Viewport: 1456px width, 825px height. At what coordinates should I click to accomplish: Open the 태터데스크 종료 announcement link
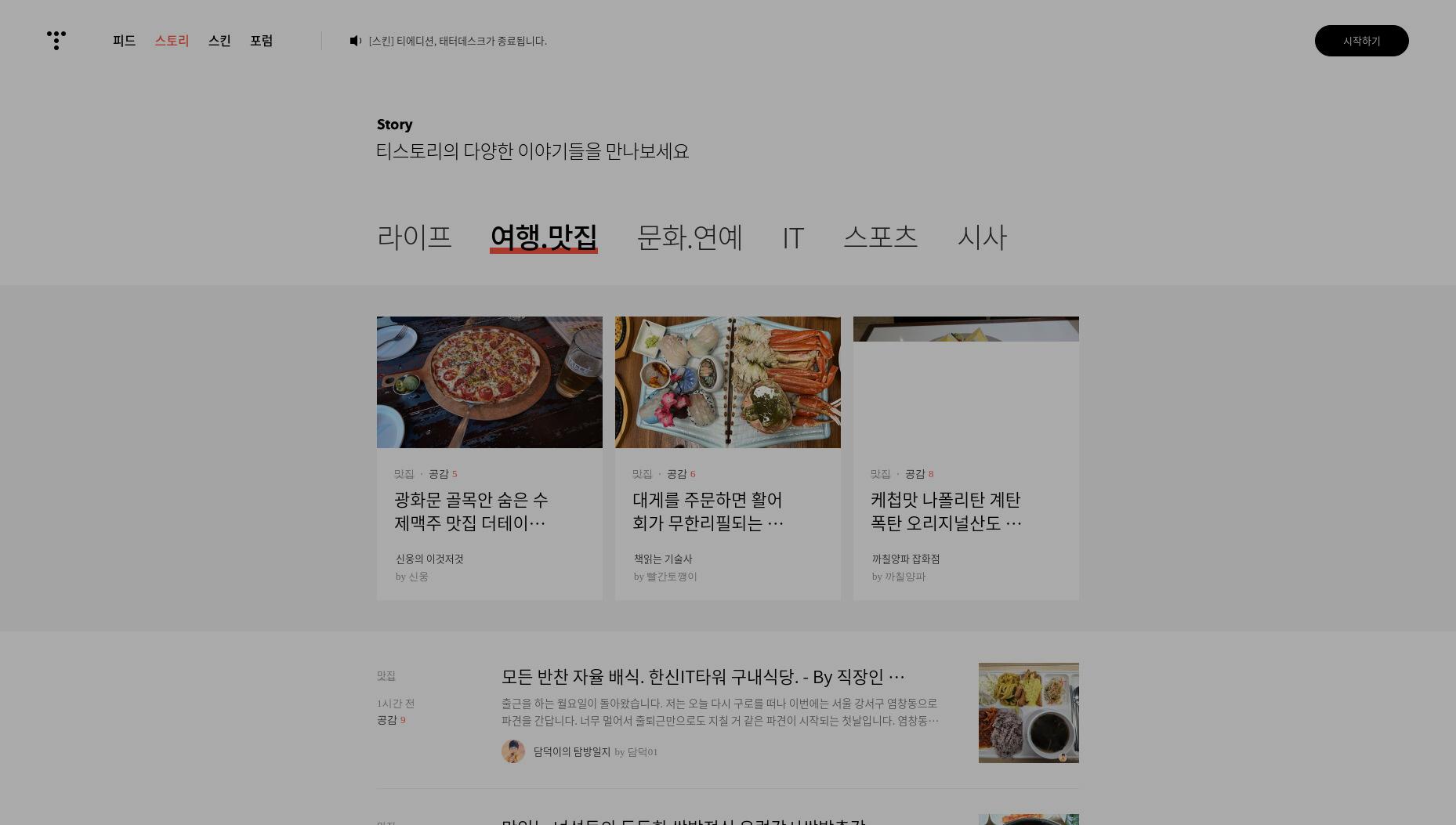458,41
